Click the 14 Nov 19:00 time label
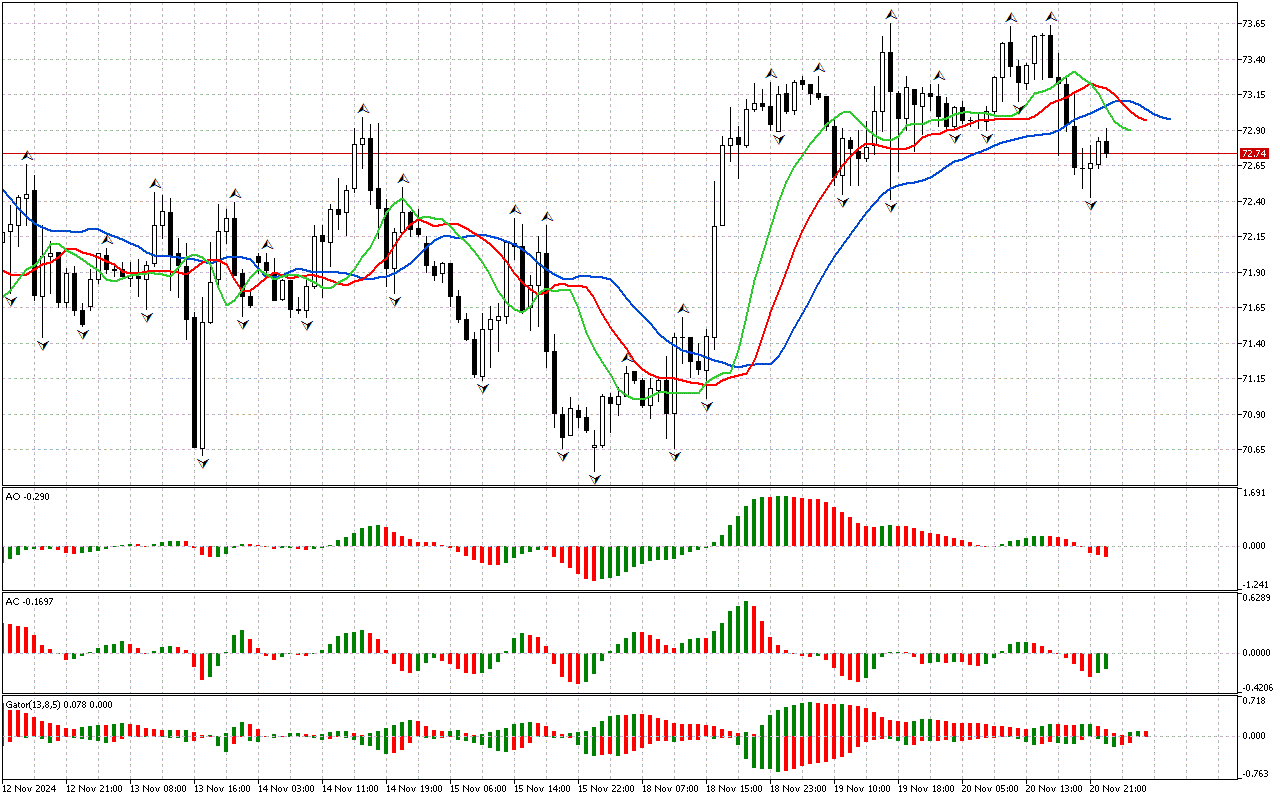Screen dimensions: 1280x800 click(x=414, y=789)
